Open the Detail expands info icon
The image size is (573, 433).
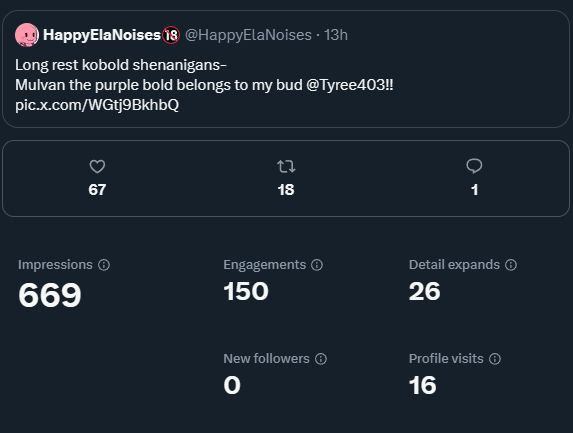[511, 265]
